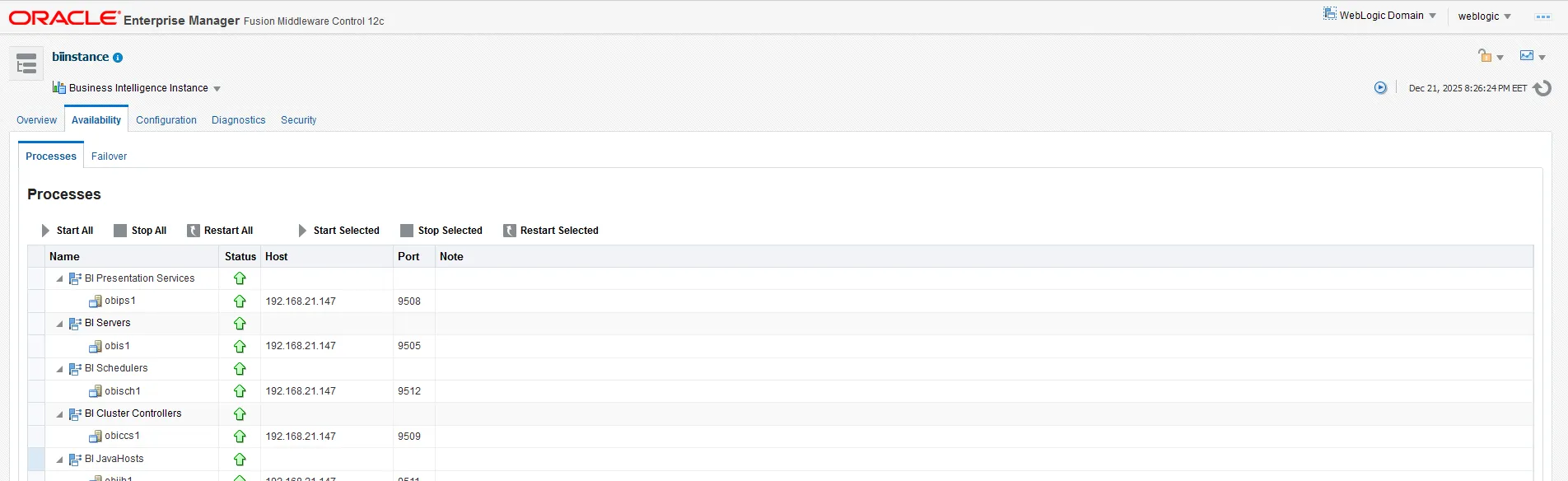
Task: Click Restart All button
Action: pos(220,231)
